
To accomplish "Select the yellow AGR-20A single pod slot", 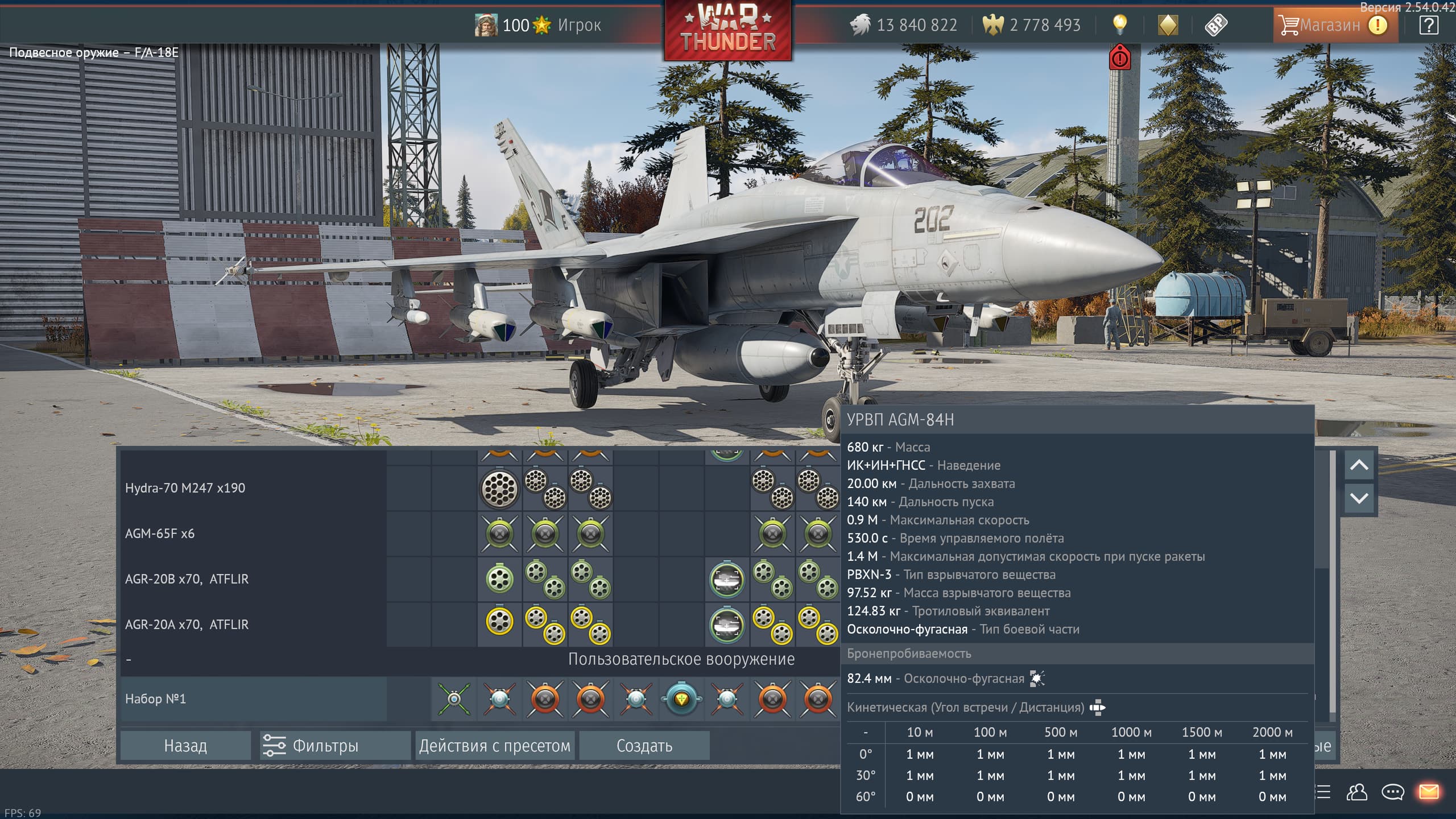I will [499, 621].
